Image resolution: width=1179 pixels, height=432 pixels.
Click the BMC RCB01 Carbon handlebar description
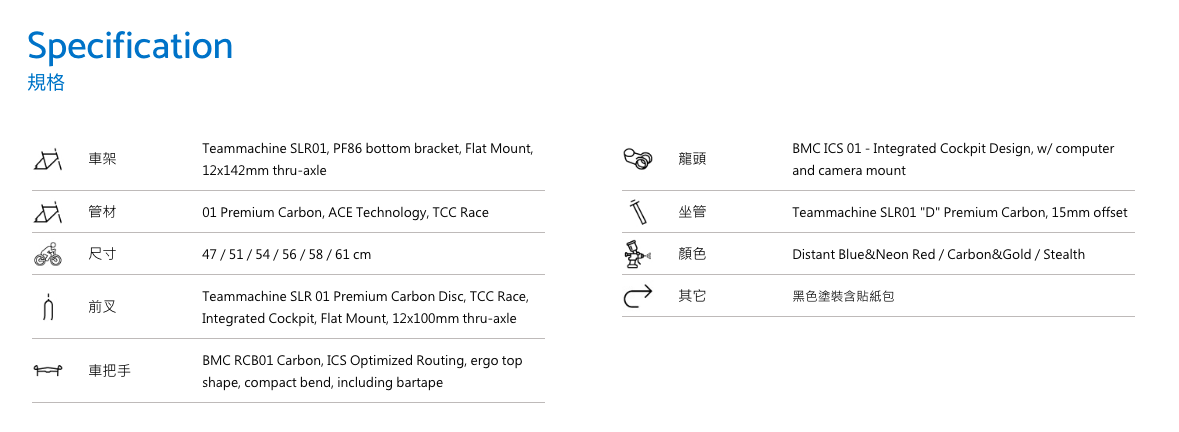click(362, 371)
